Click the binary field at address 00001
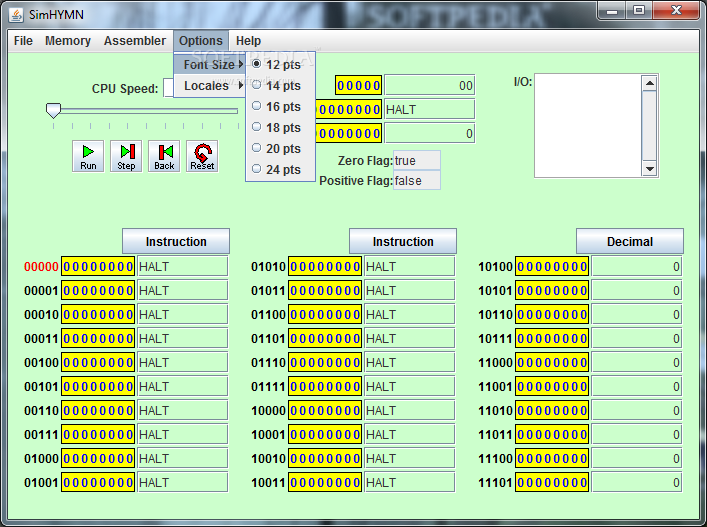707x527 pixels. tap(98, 290)
